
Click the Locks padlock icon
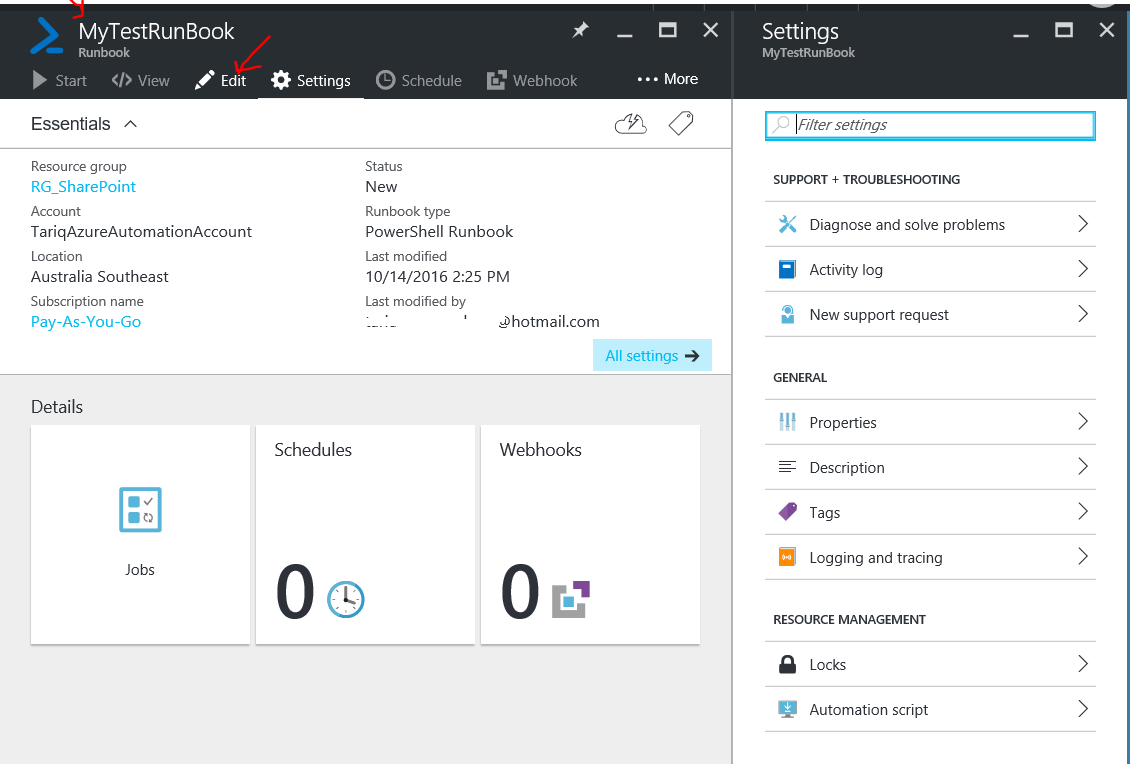[787, 664]
